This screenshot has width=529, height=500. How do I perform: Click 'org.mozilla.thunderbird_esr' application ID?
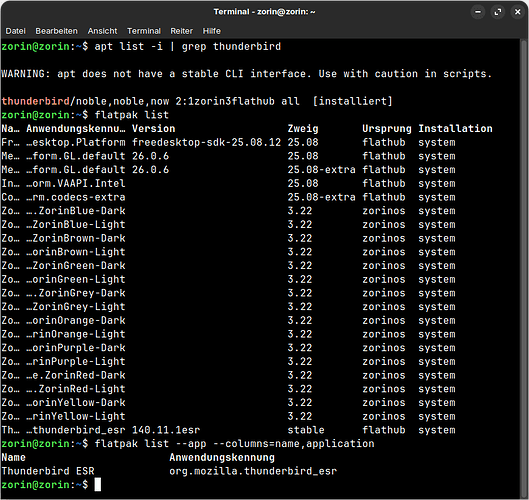(253, 471)
